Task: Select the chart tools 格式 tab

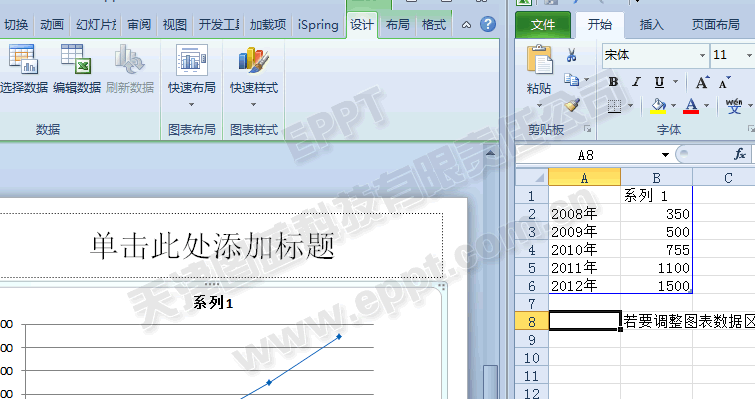Action: pyautogui.click(x=433, y=25)
